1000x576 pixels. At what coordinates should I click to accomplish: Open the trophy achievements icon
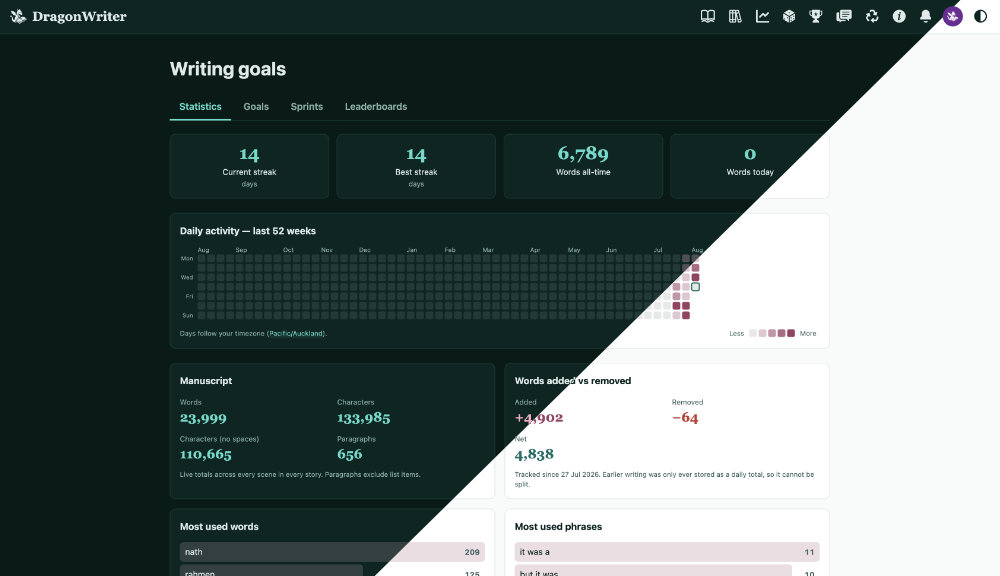pos(816,16)
